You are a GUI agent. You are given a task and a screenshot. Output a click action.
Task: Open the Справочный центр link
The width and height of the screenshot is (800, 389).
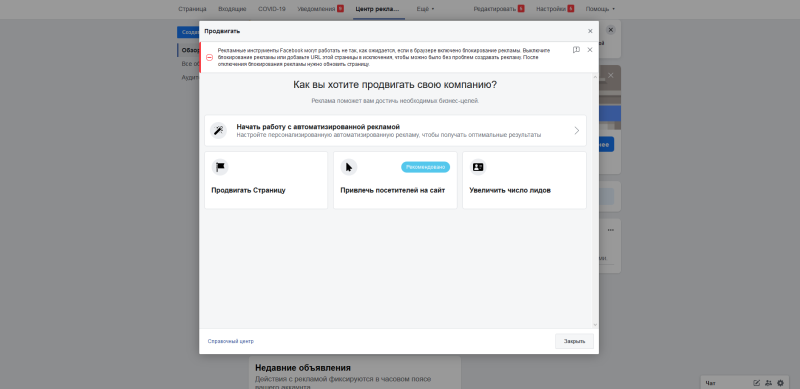tap(231, 341)
